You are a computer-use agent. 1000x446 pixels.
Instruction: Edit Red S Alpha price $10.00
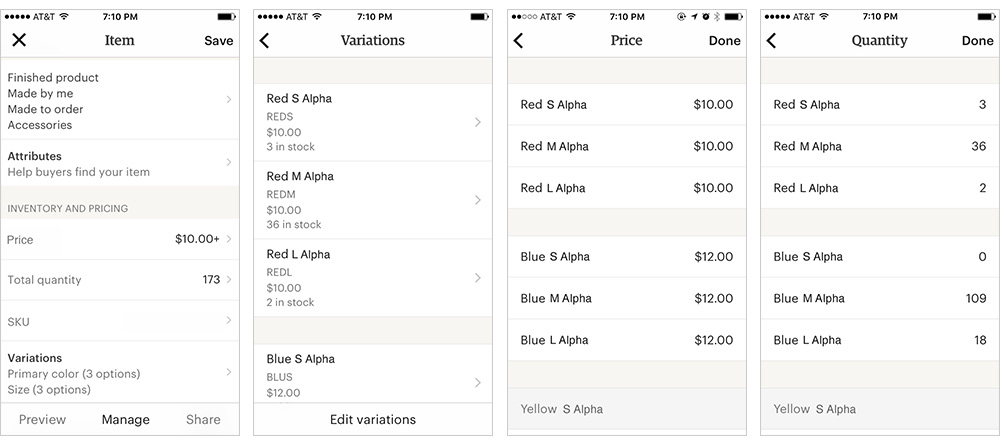713,105
